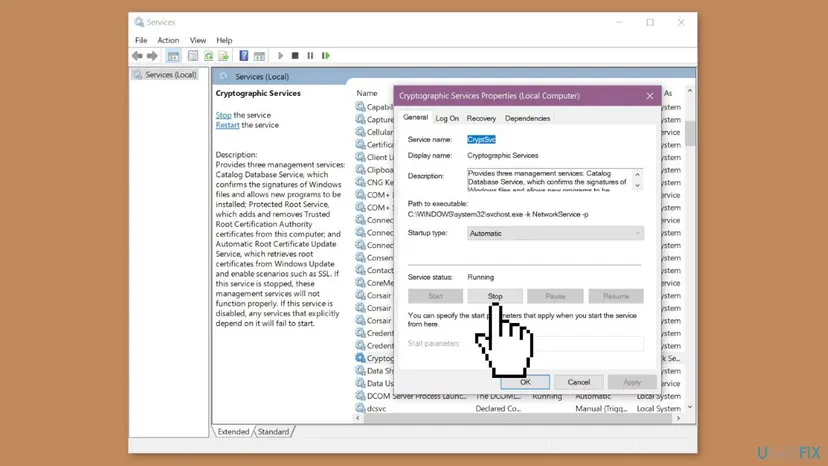Click the Back arrow in Services toolbar

pyautogui.click(x=137, y=55)
